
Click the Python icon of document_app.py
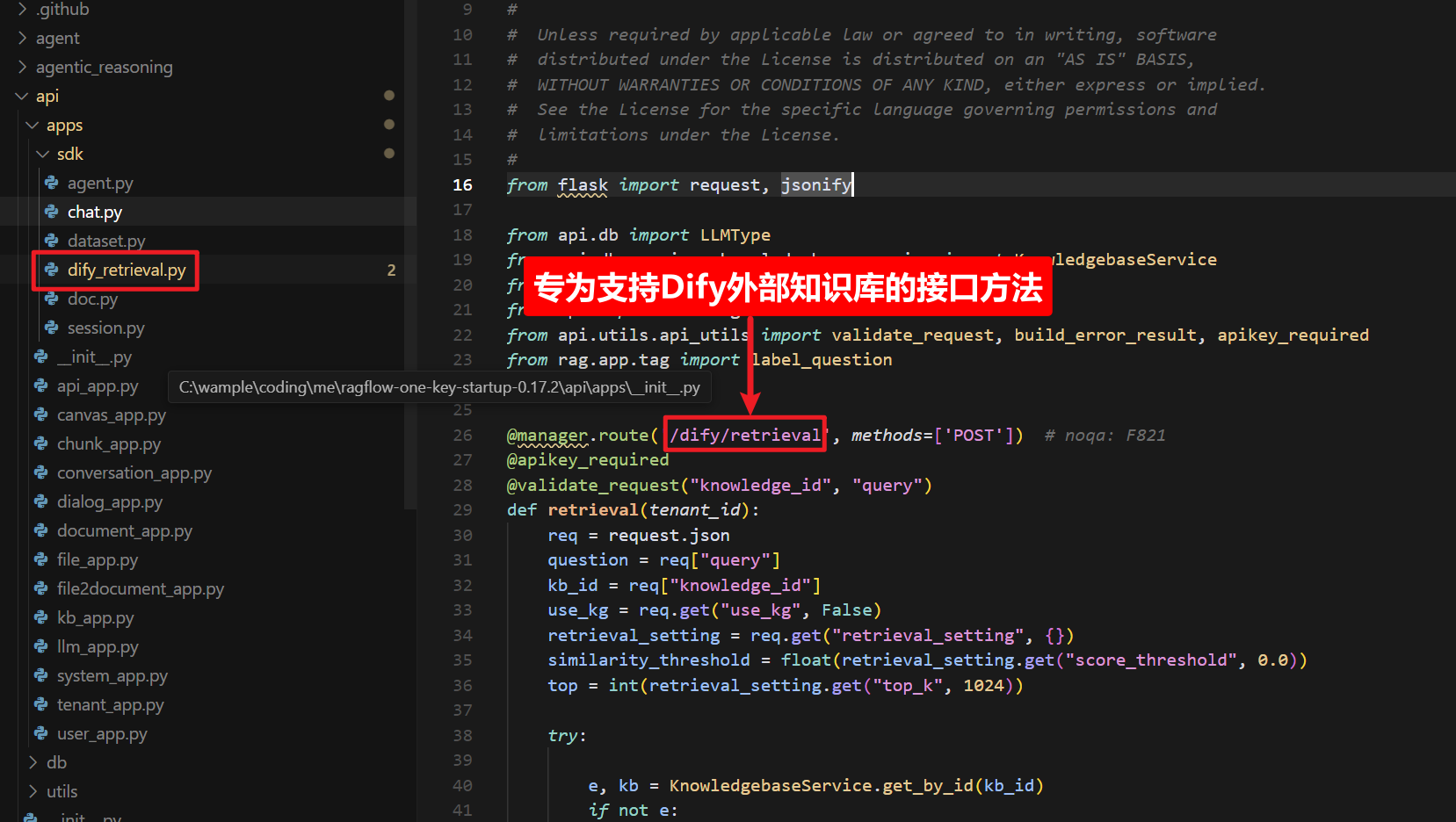coord(41,530)
